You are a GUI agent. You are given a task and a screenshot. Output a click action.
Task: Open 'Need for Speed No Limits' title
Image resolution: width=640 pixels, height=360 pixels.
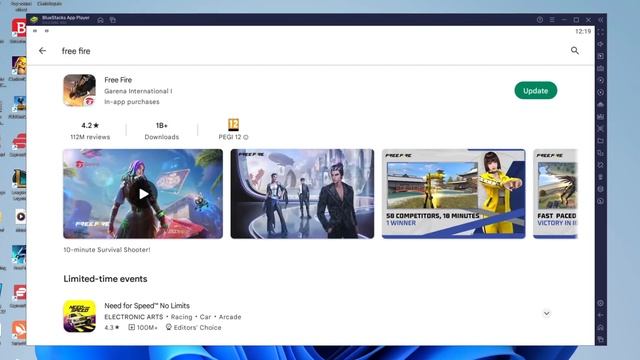147,306
